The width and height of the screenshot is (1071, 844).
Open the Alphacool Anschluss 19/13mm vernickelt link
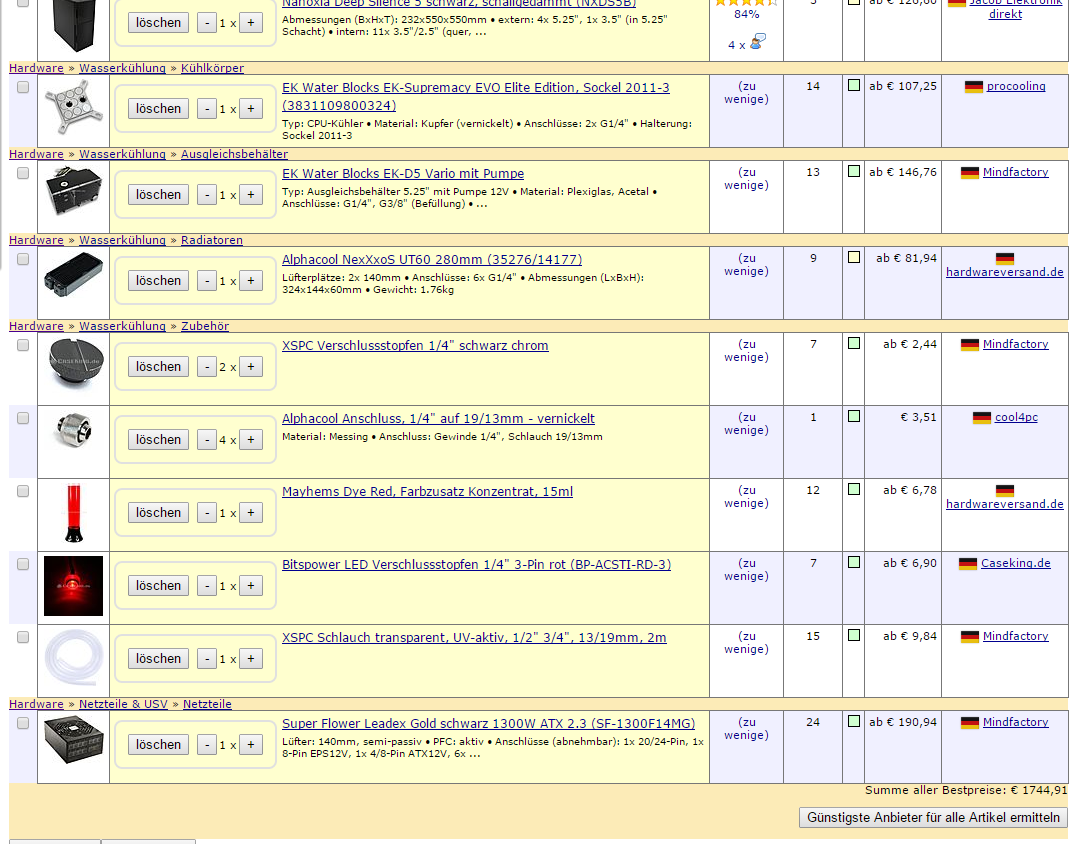click(x=439, y=419)
